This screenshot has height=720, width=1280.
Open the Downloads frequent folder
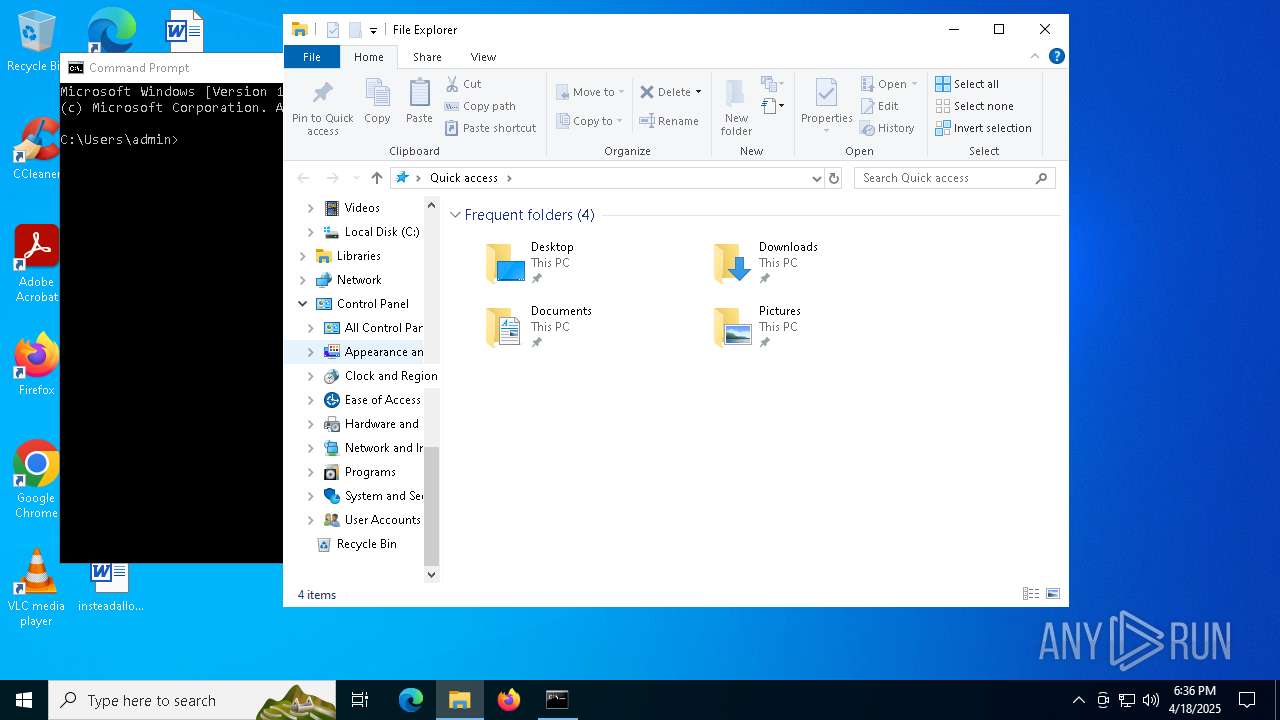pos(766,263)
